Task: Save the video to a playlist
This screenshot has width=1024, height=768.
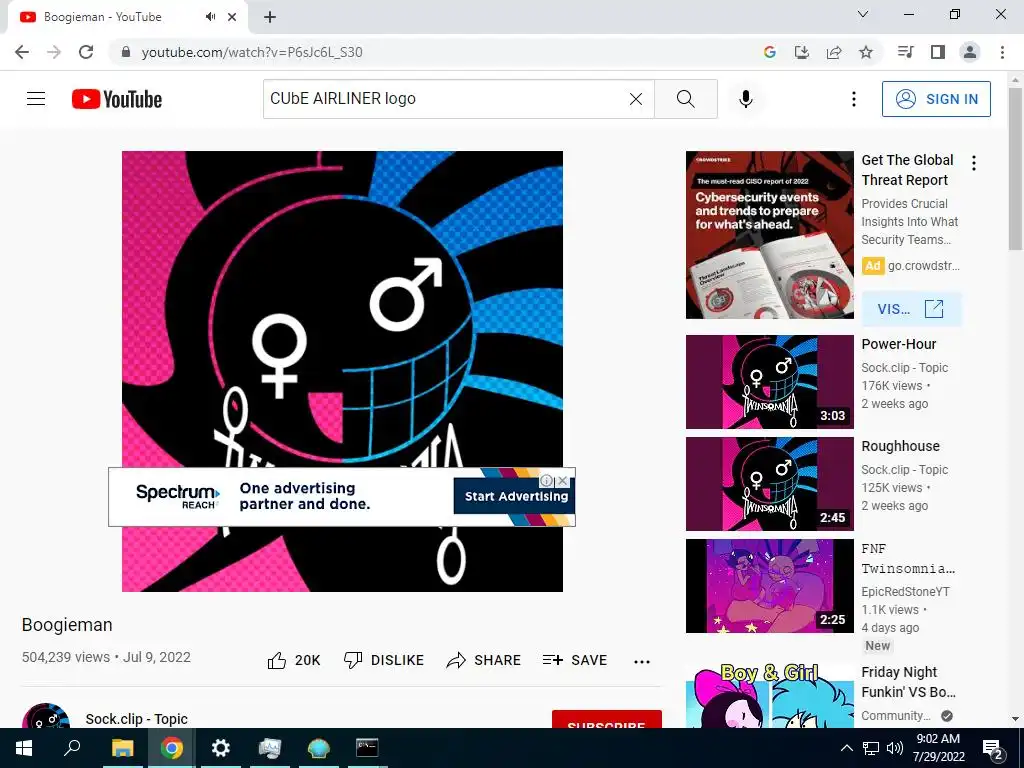Action: [x=575, y=660]
